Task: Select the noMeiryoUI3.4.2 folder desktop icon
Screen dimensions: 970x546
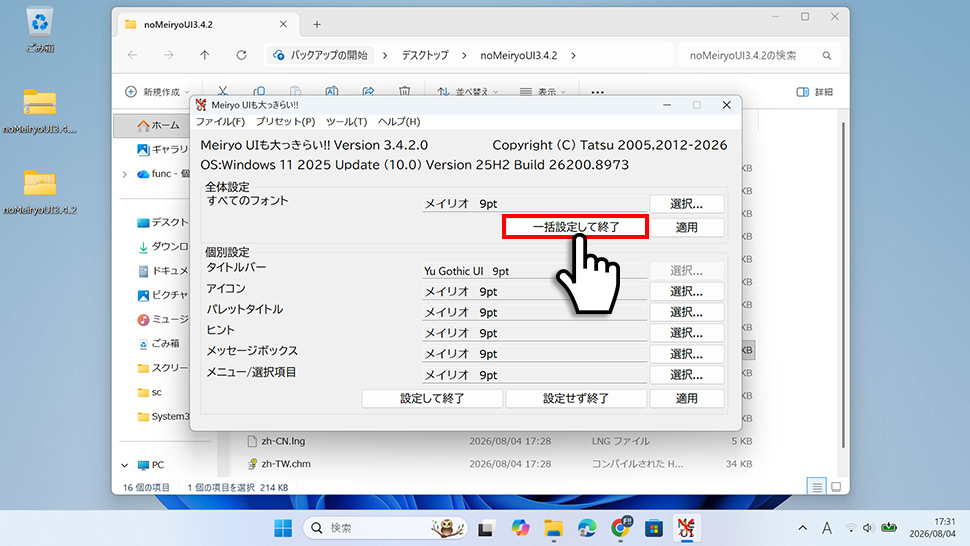Action: (x=40, y=192)
